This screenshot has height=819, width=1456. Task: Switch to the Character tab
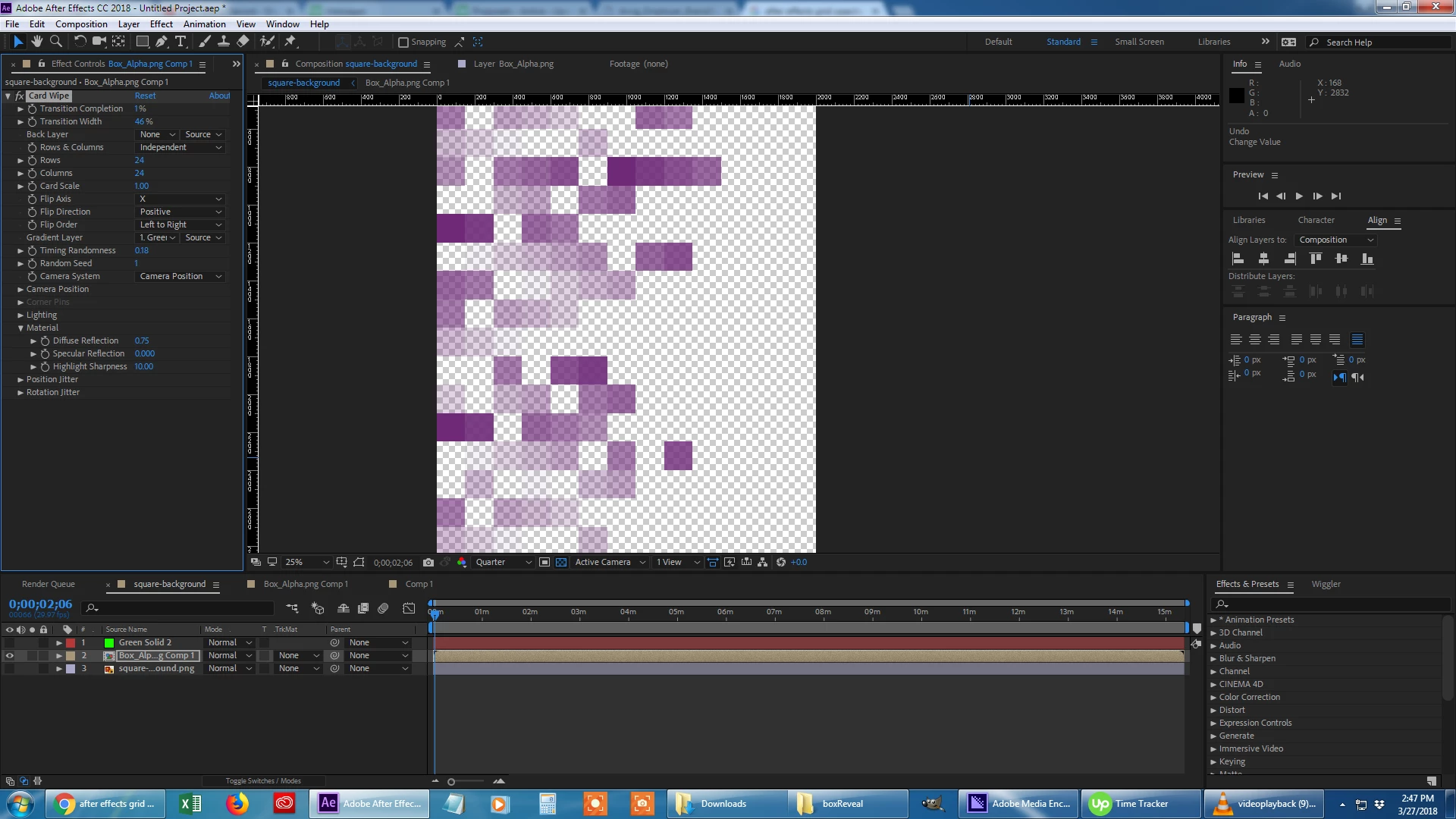pyautogui.click(x=1316, y=221)
